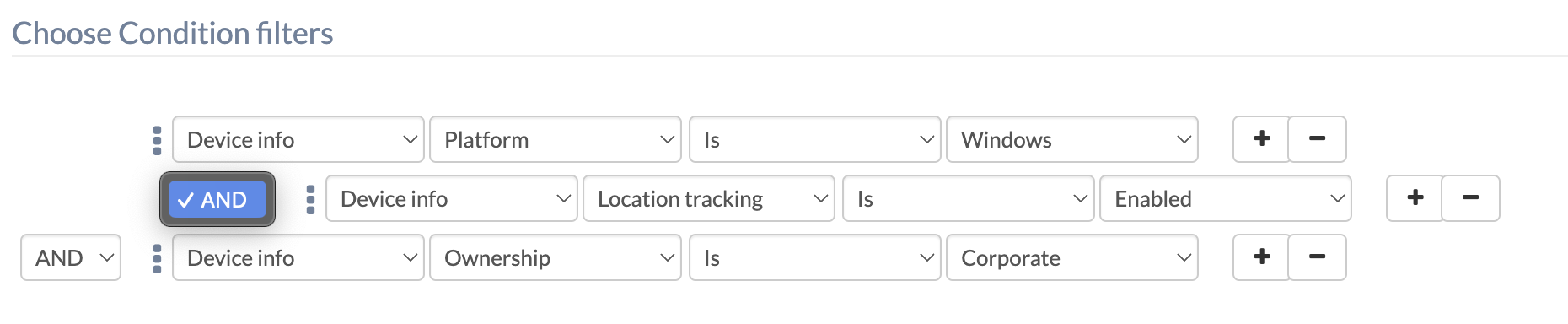Add a condition after the Ownership row
This screenshot has width=1568, height=324.
tap(1261, 257)
